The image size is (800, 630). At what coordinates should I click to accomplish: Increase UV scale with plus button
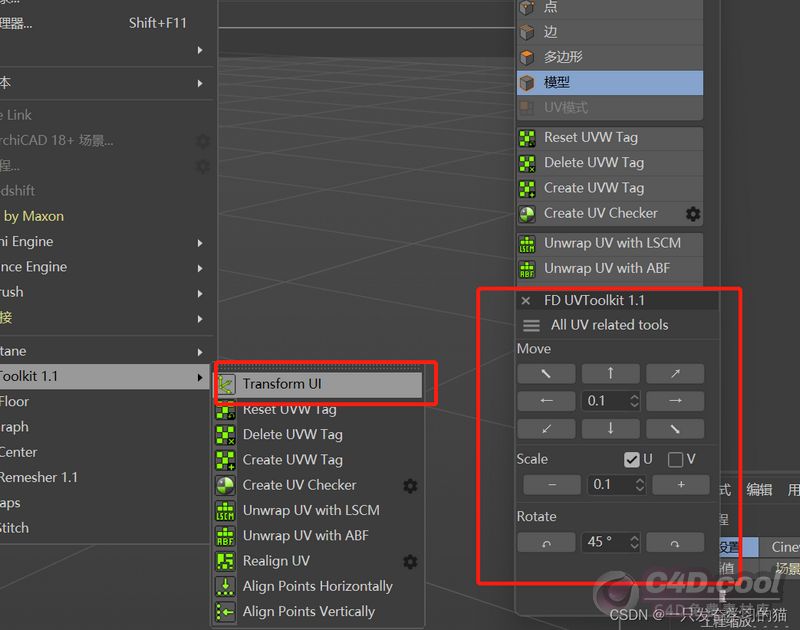point(681,485)
